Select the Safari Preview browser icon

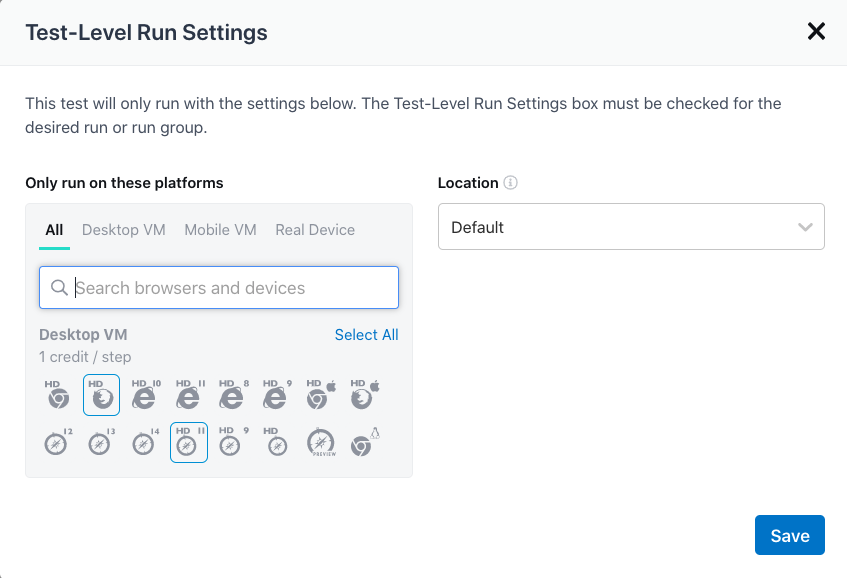[x=321, y=442]
